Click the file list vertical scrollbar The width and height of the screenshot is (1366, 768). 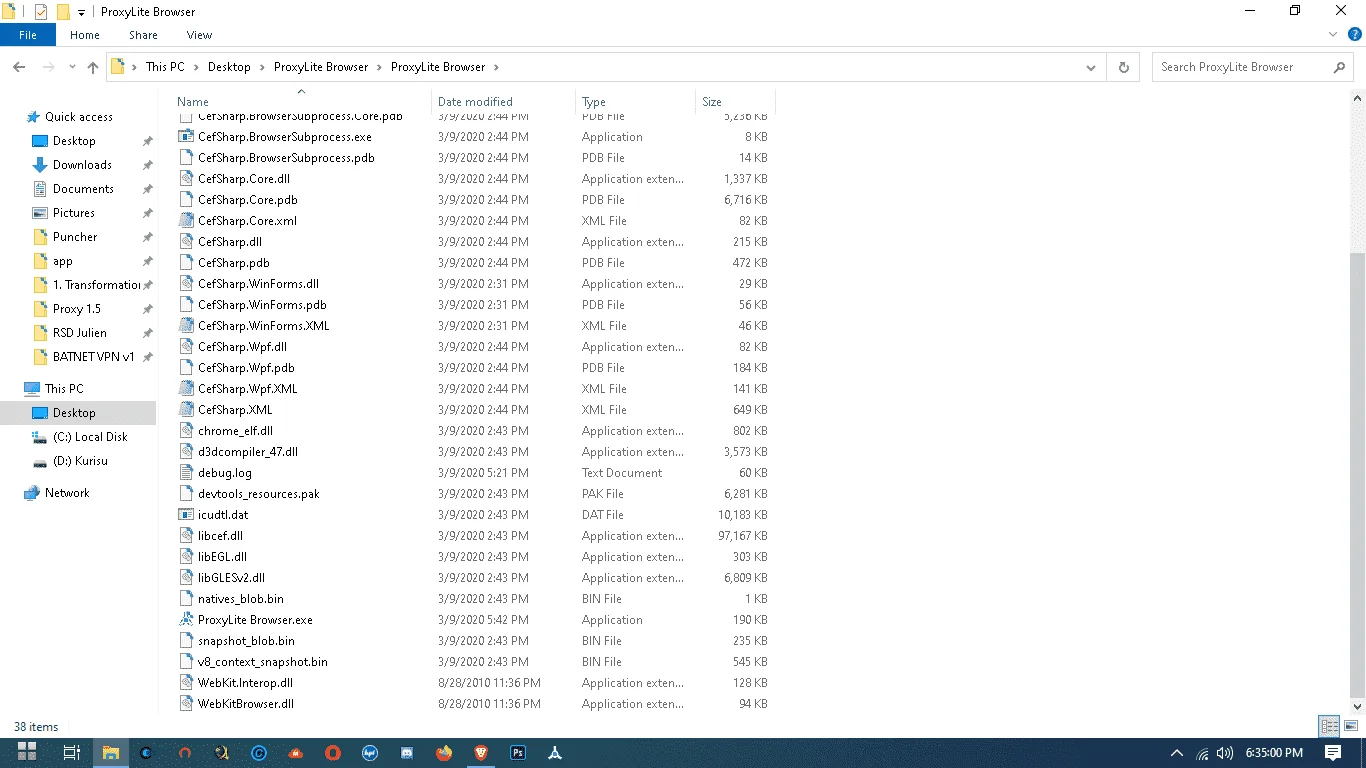(1358, 473)
